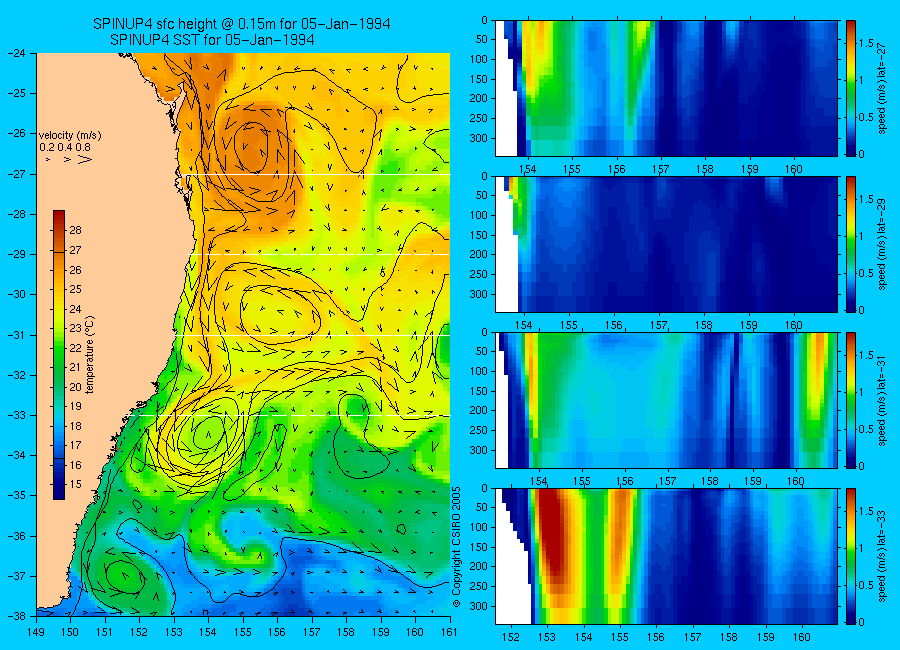
Task: Click the "22" label on the temperature colorbar
Action: pyautogui.click(x=76, y=348)
